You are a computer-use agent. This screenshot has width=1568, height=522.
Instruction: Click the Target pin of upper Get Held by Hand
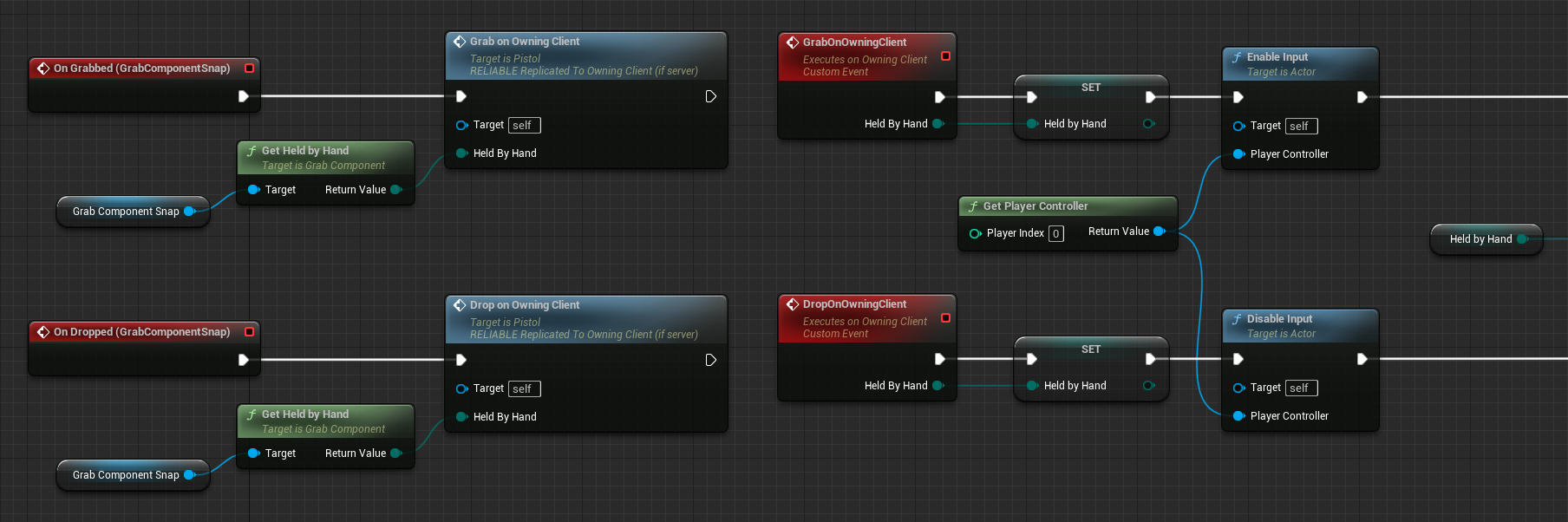point(254,190)
